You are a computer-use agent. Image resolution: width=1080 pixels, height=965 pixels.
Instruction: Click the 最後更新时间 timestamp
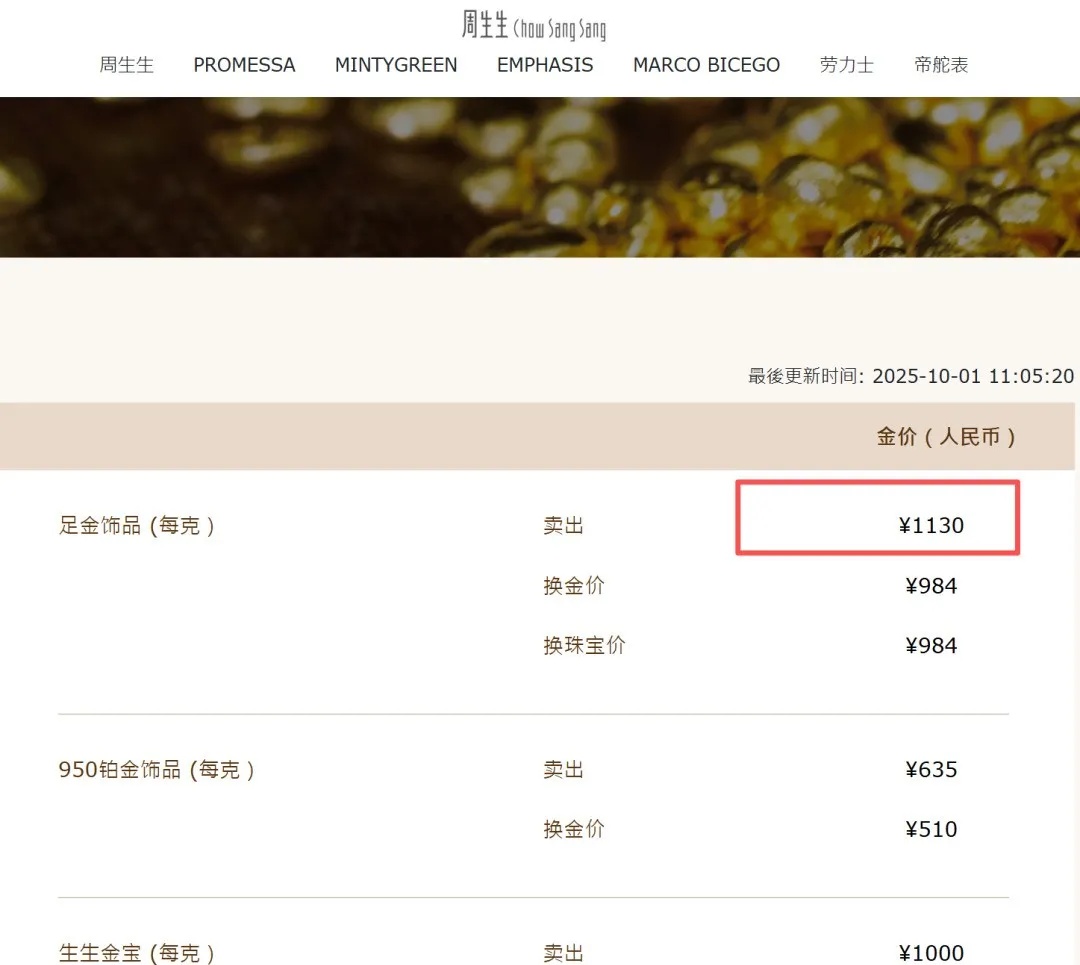click(x=910, y=376)
